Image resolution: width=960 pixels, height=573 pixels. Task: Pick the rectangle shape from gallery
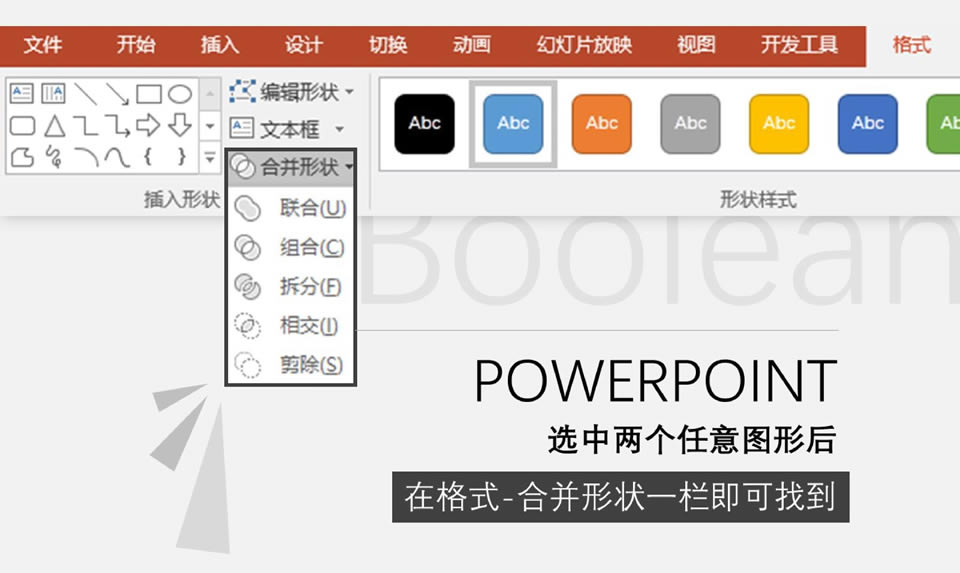149,94
